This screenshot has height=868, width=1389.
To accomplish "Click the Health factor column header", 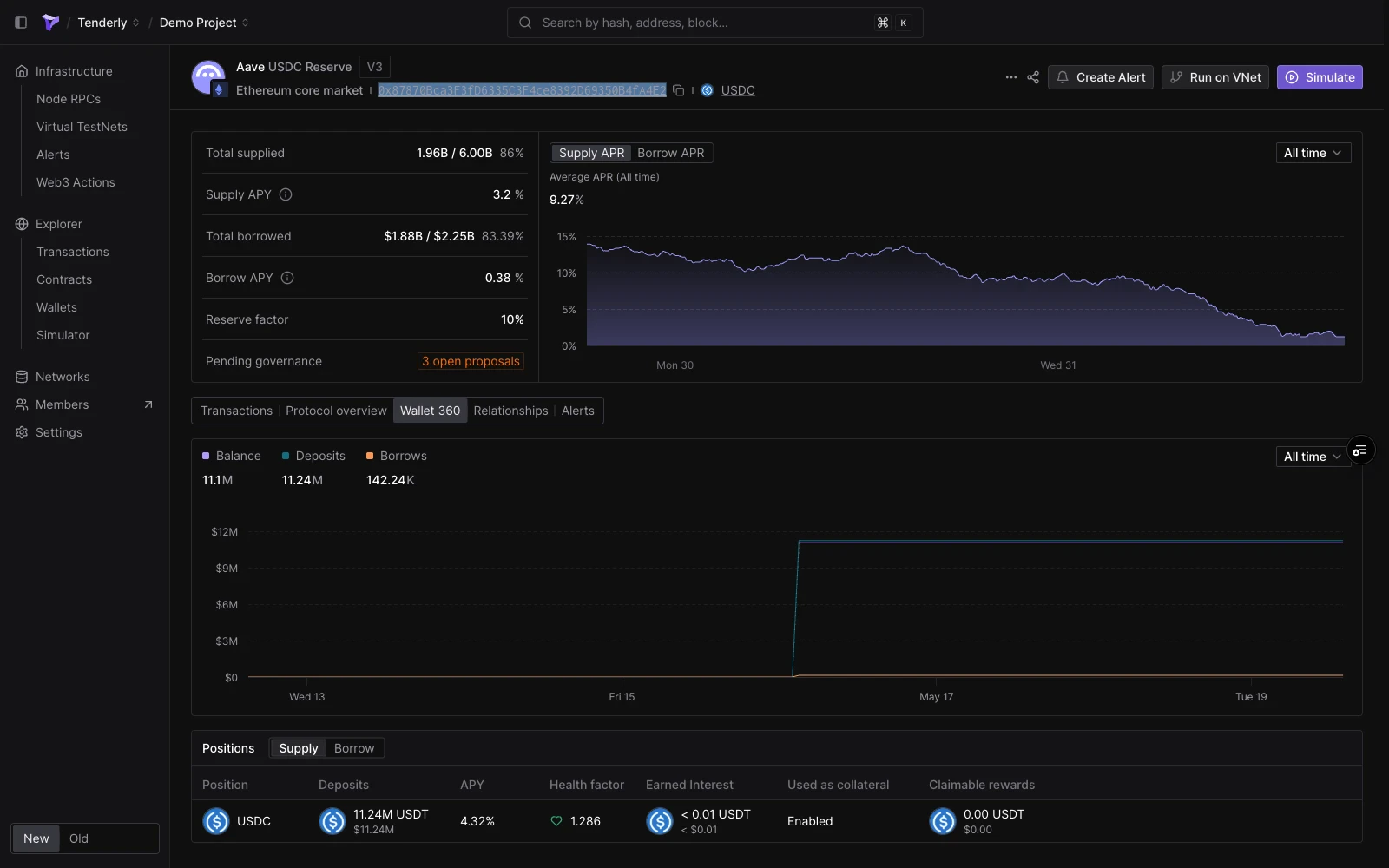I will [587, 785].
